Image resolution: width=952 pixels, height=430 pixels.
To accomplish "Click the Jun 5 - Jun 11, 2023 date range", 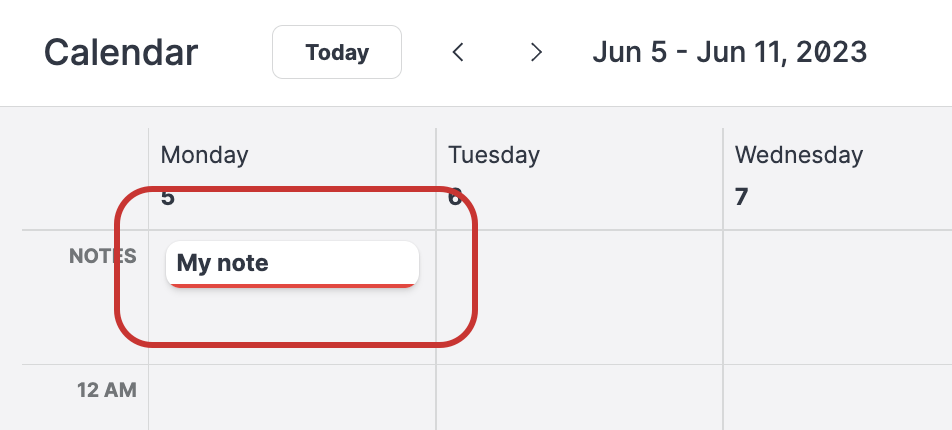I will (729, 52).
